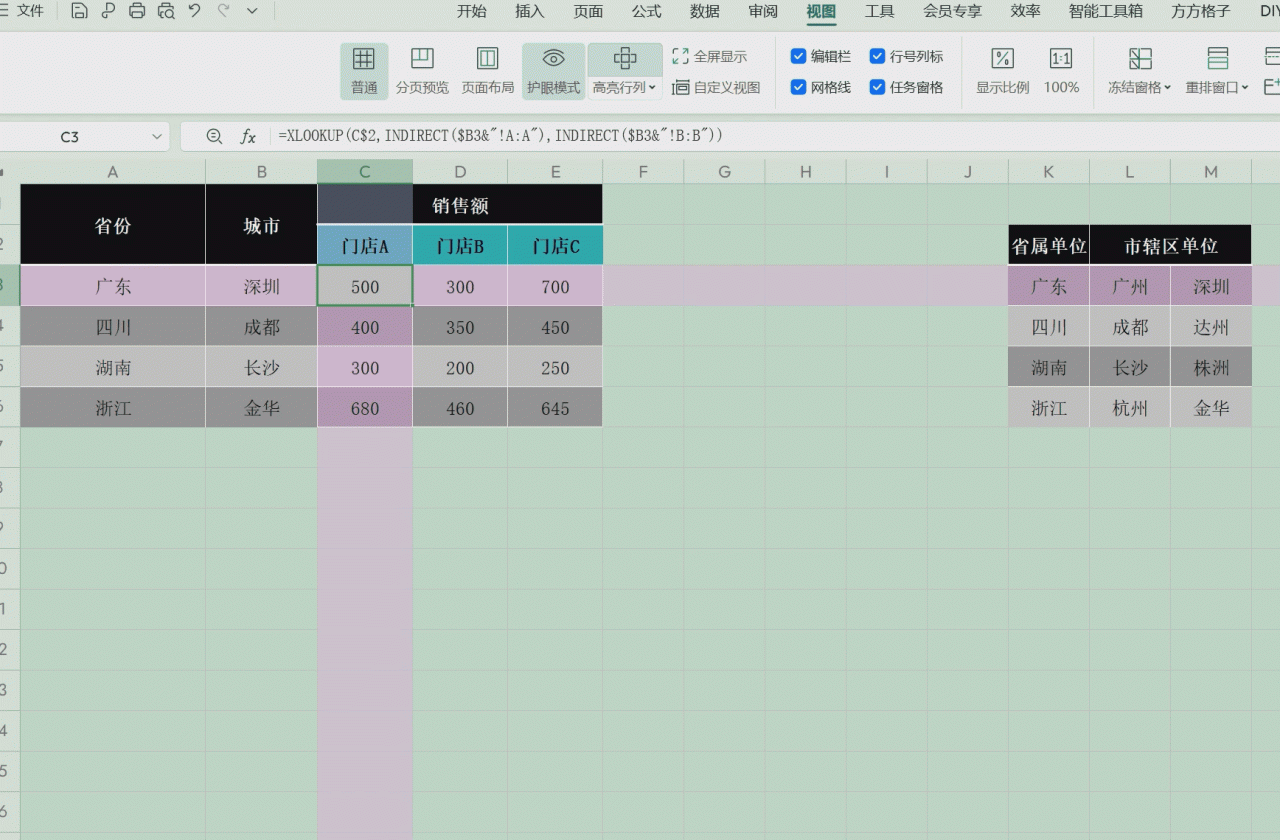The image size is (1280, 840).
Task: Set zoom to 100% via 1:1 icon
Action: pyautogui.click(x=1061, y=70)
